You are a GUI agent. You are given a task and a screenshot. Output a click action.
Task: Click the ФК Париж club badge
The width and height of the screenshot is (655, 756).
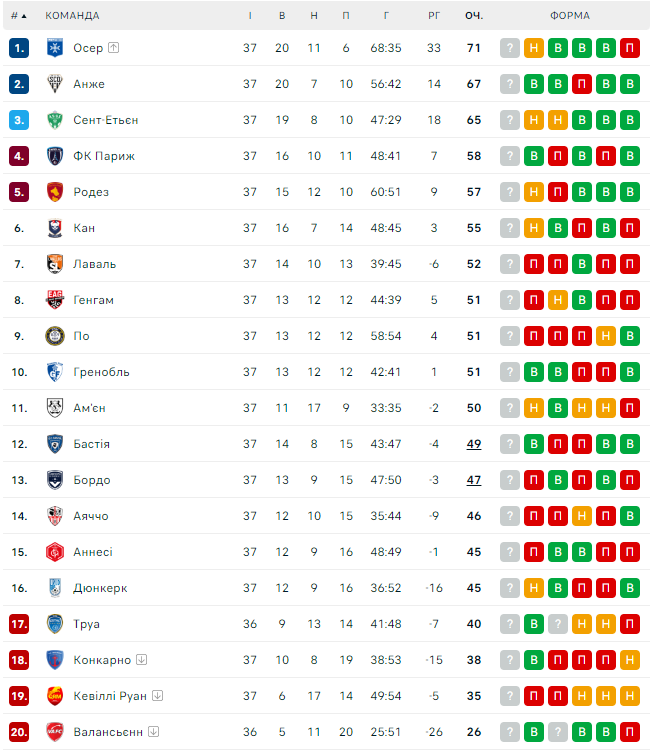coord(55,156)
